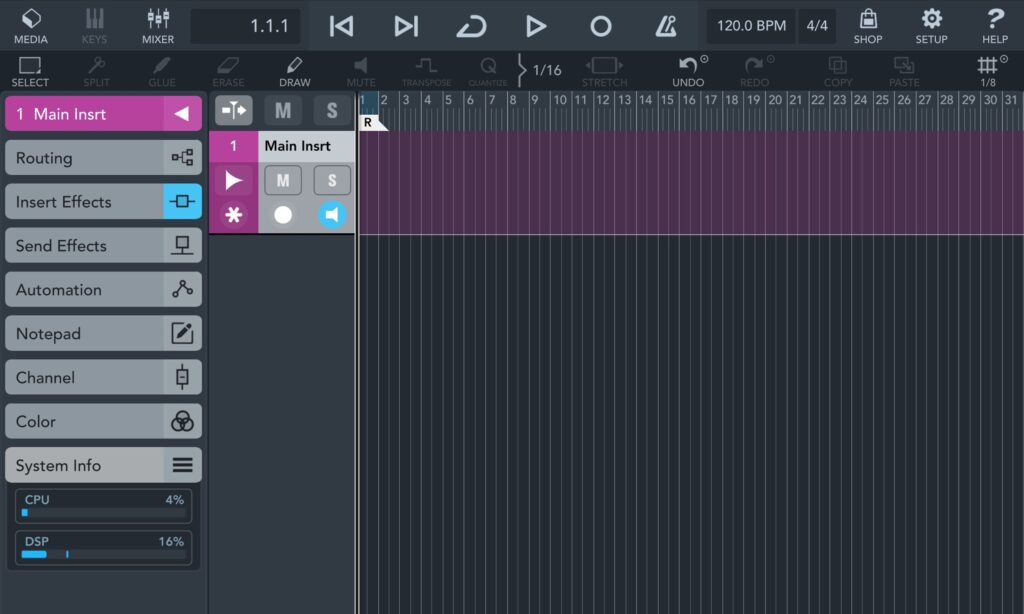Open the Shop

coord(867,26)
